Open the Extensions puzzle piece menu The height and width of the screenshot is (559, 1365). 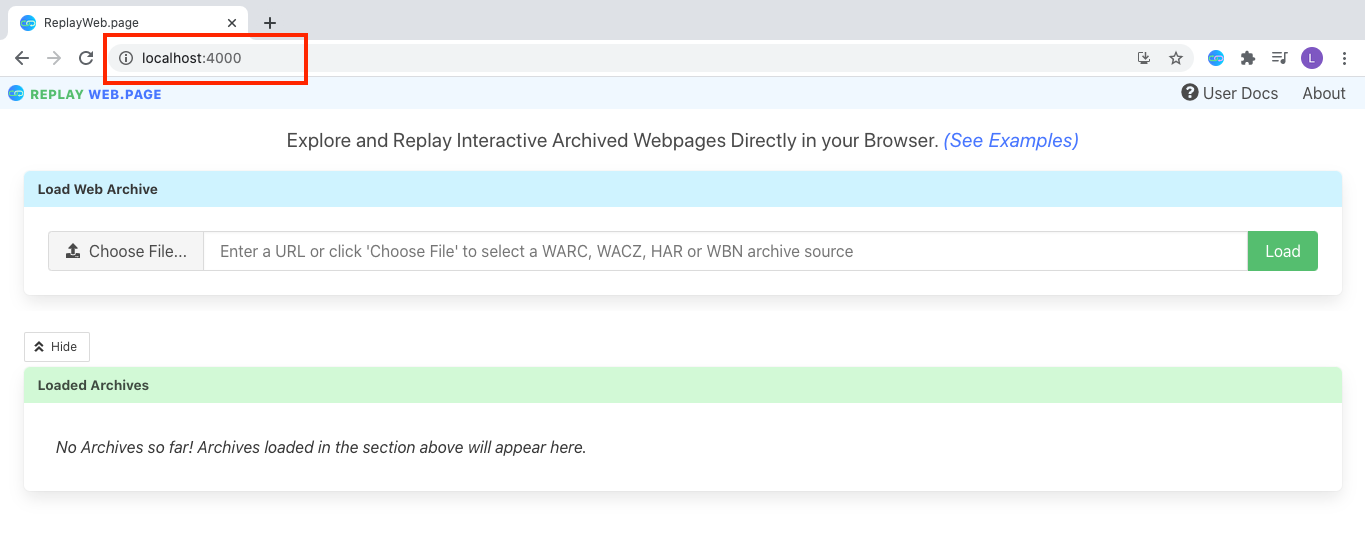tap(1247, 58)
